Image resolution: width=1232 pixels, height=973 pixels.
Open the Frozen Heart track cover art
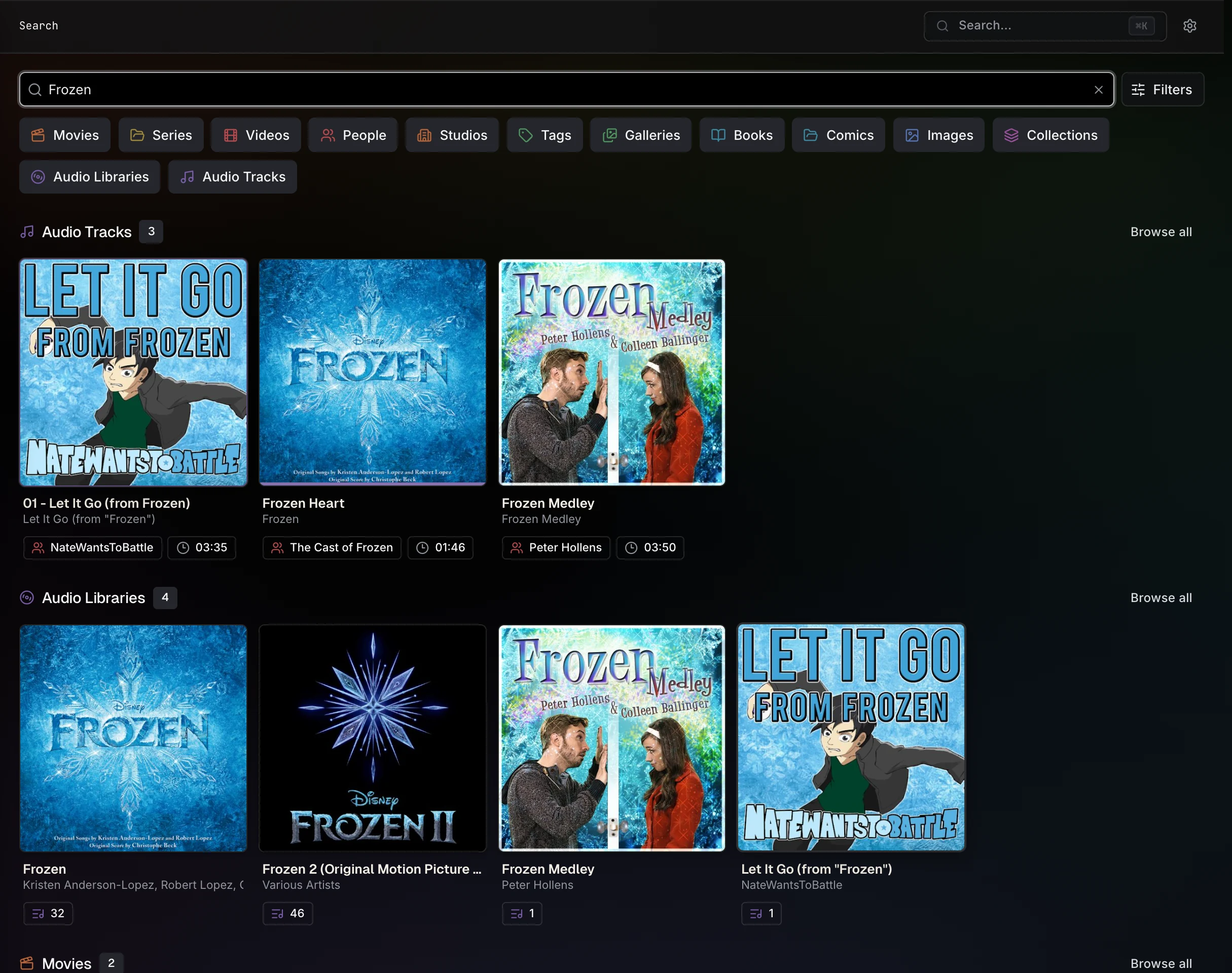[x=373, y=372]
